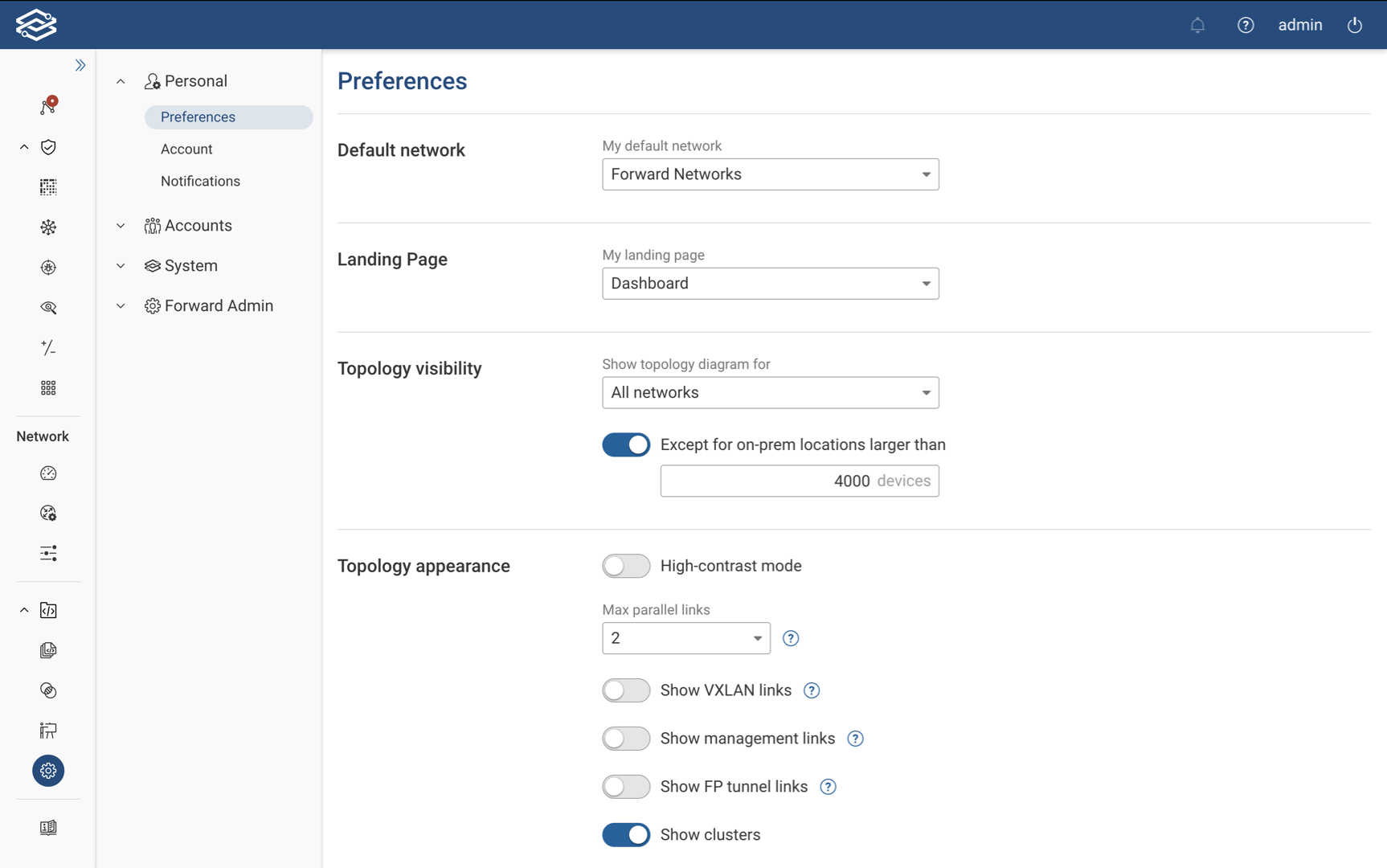Click the highlighted settings gear icon
1387x868 pixels.
tap(48, 771)
